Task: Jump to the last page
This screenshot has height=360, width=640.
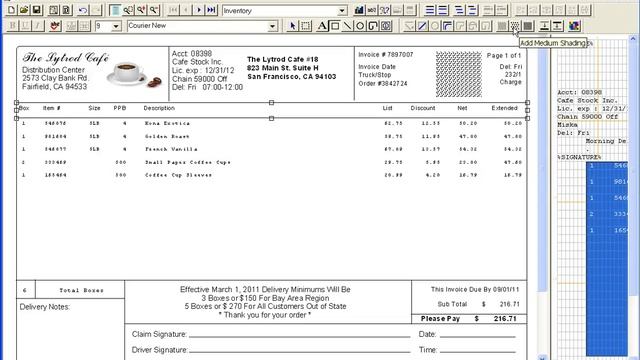Action: click(211, 10)
